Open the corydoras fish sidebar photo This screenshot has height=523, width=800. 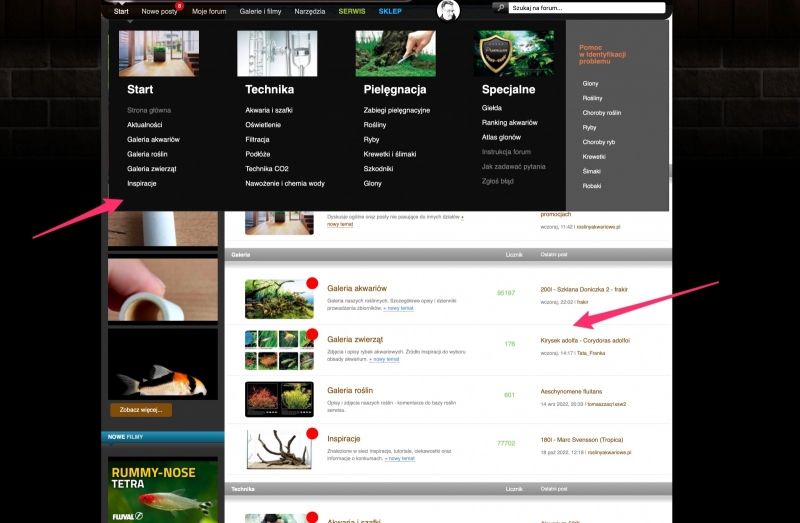(x=163, y=364)
